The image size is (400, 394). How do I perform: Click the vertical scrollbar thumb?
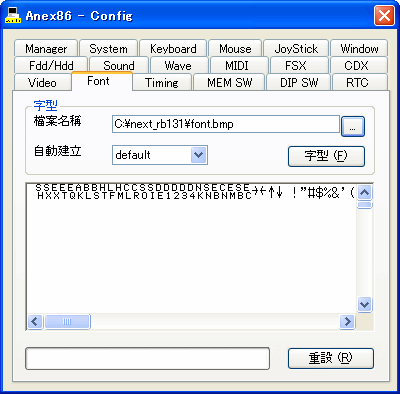[364, 205]
